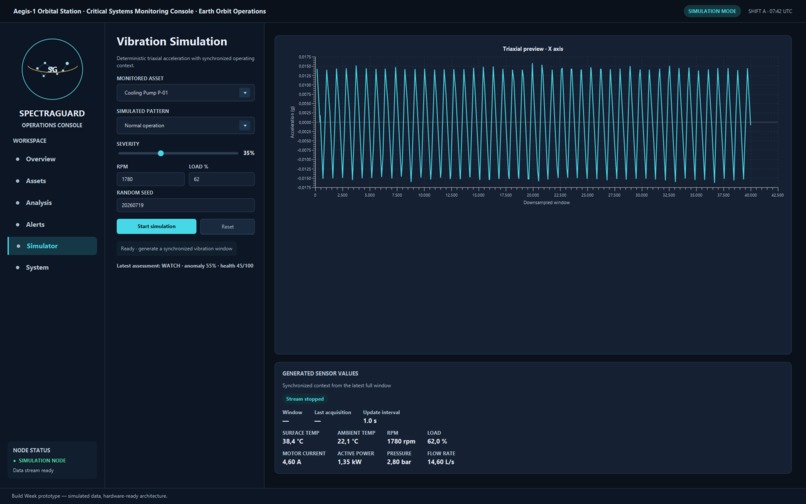Select the Normal operation pattern field
The image size is (806, 504).
(186, 125)
